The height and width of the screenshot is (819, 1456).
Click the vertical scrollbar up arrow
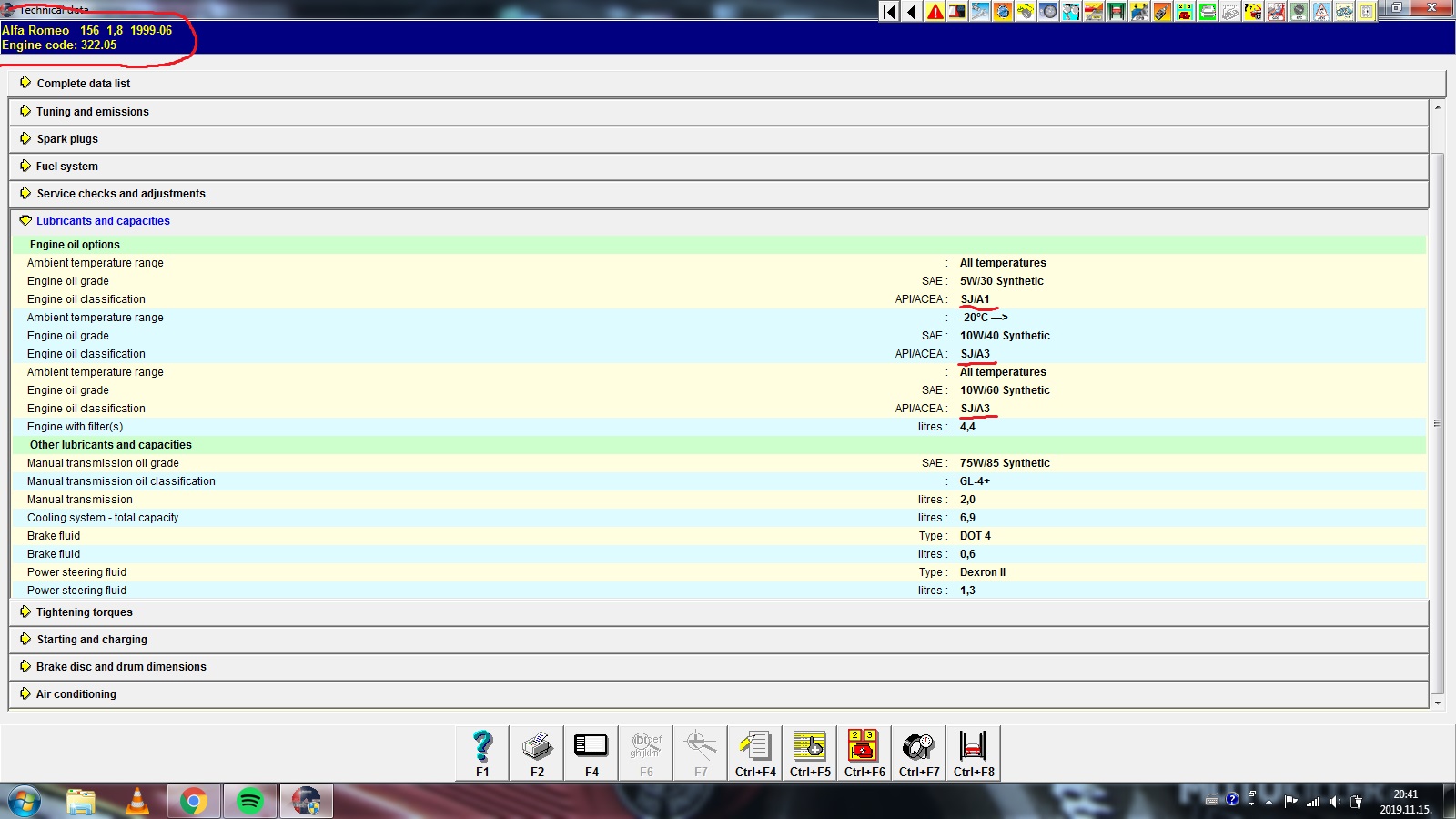click(1438, 107)
